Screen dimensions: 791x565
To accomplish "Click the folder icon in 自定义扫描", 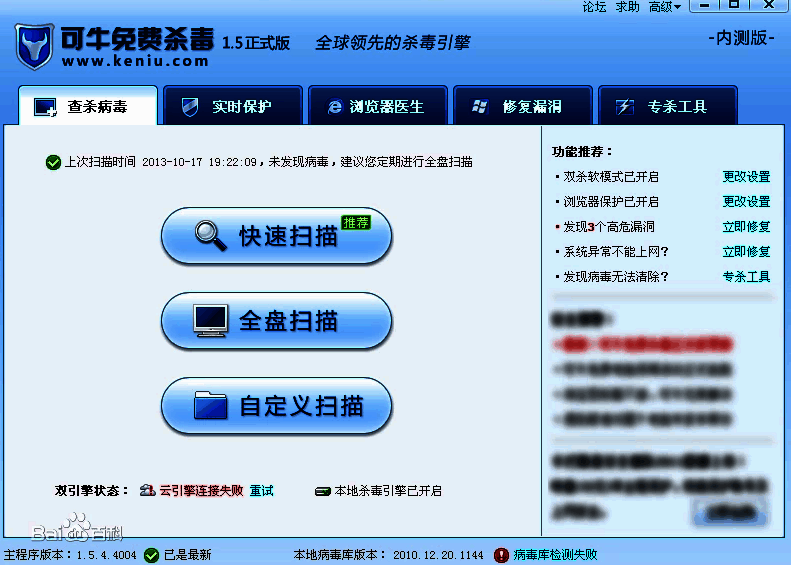I will 210,406.
